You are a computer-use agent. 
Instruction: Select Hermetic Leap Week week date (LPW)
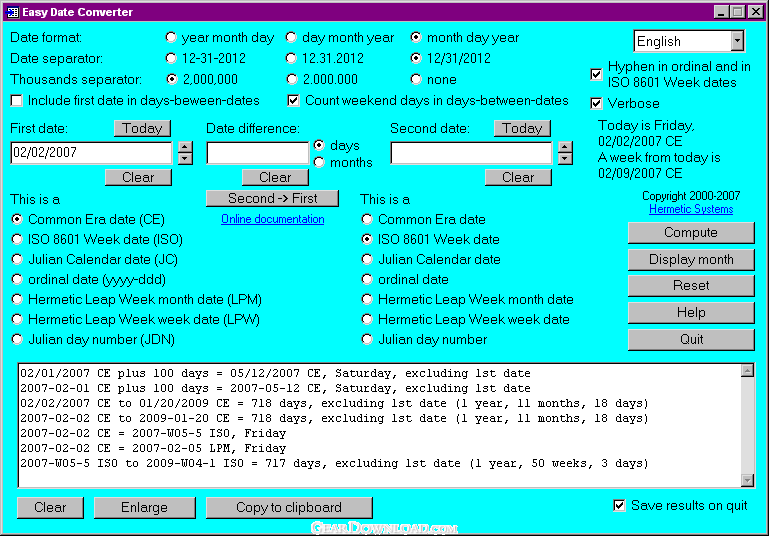tap(17, 319)
